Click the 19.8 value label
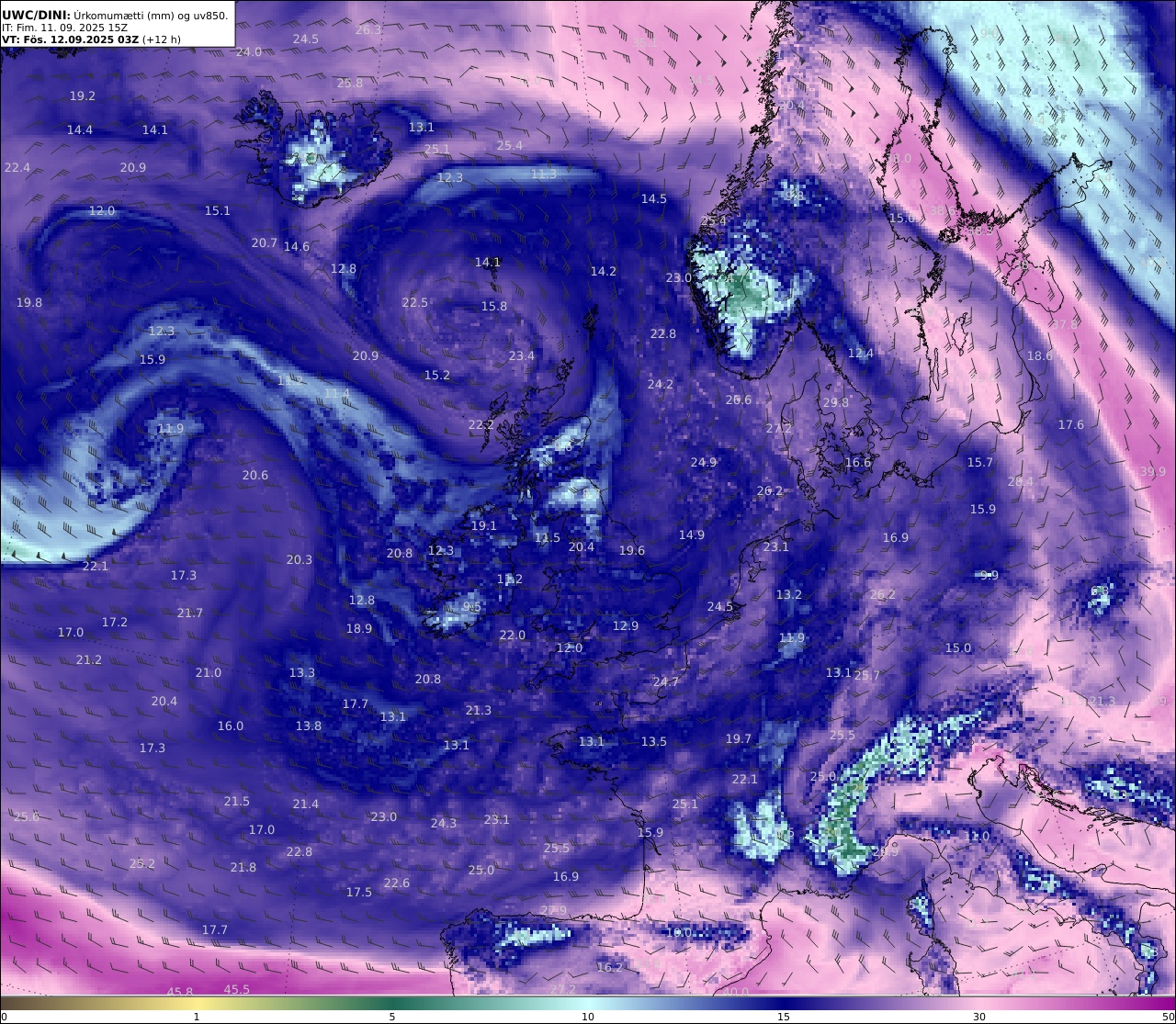 click(x=29, y=303)
